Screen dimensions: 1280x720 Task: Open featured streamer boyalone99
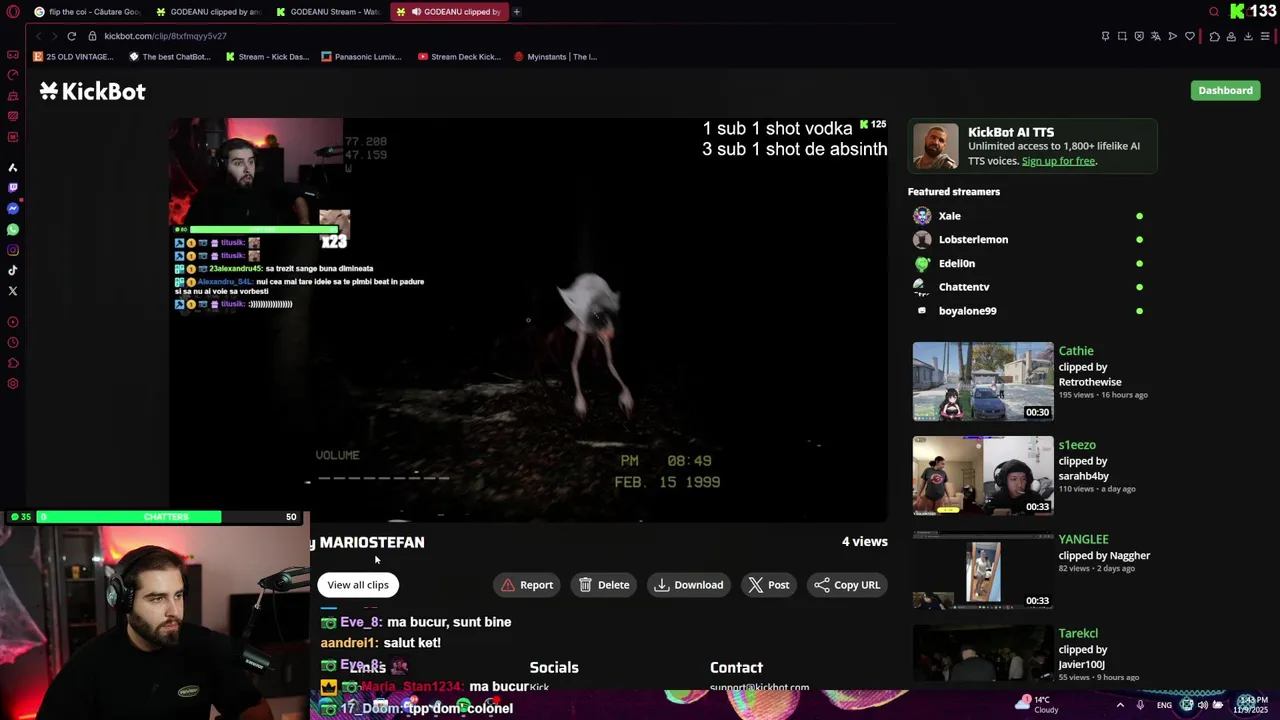pos(967,311)
